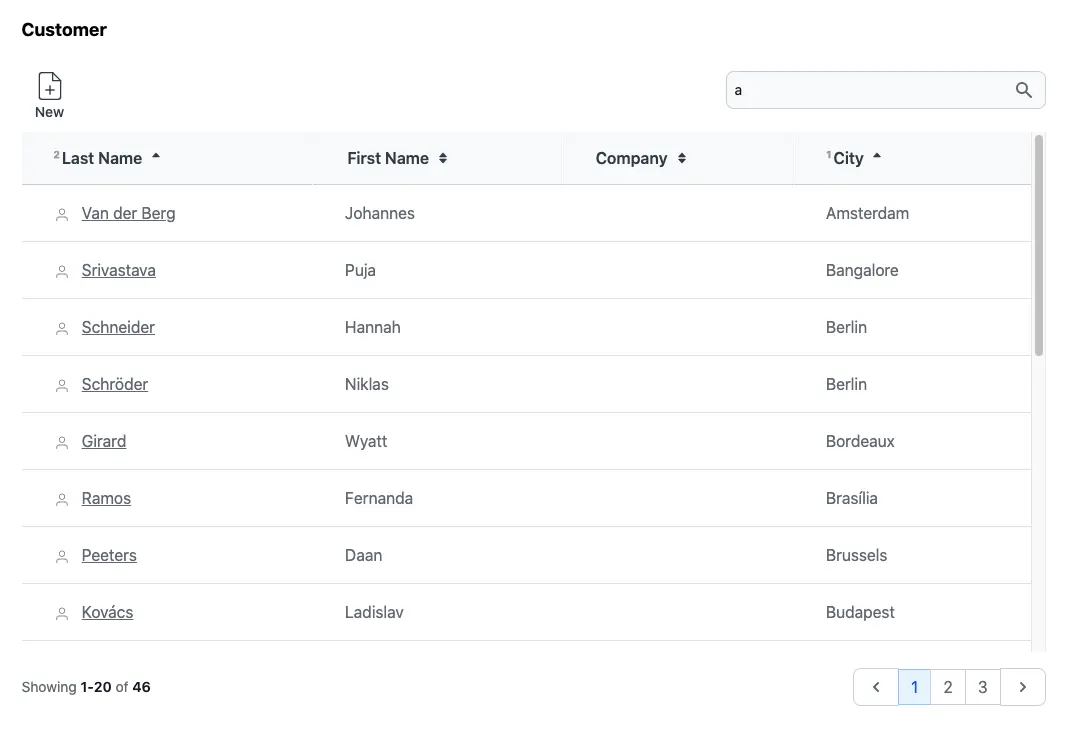Open the Ramos customer link

(x=106, y=498)
